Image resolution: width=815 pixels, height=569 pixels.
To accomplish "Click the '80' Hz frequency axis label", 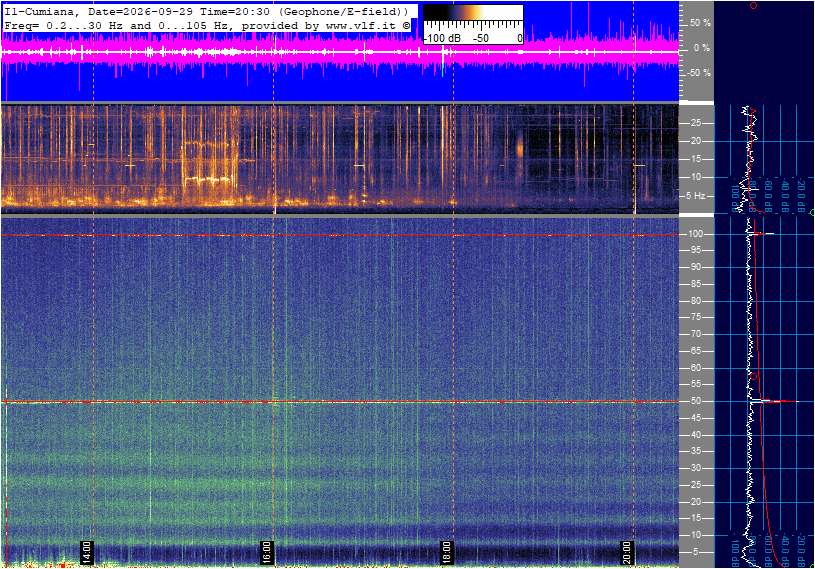I will [x=695, y=301].
